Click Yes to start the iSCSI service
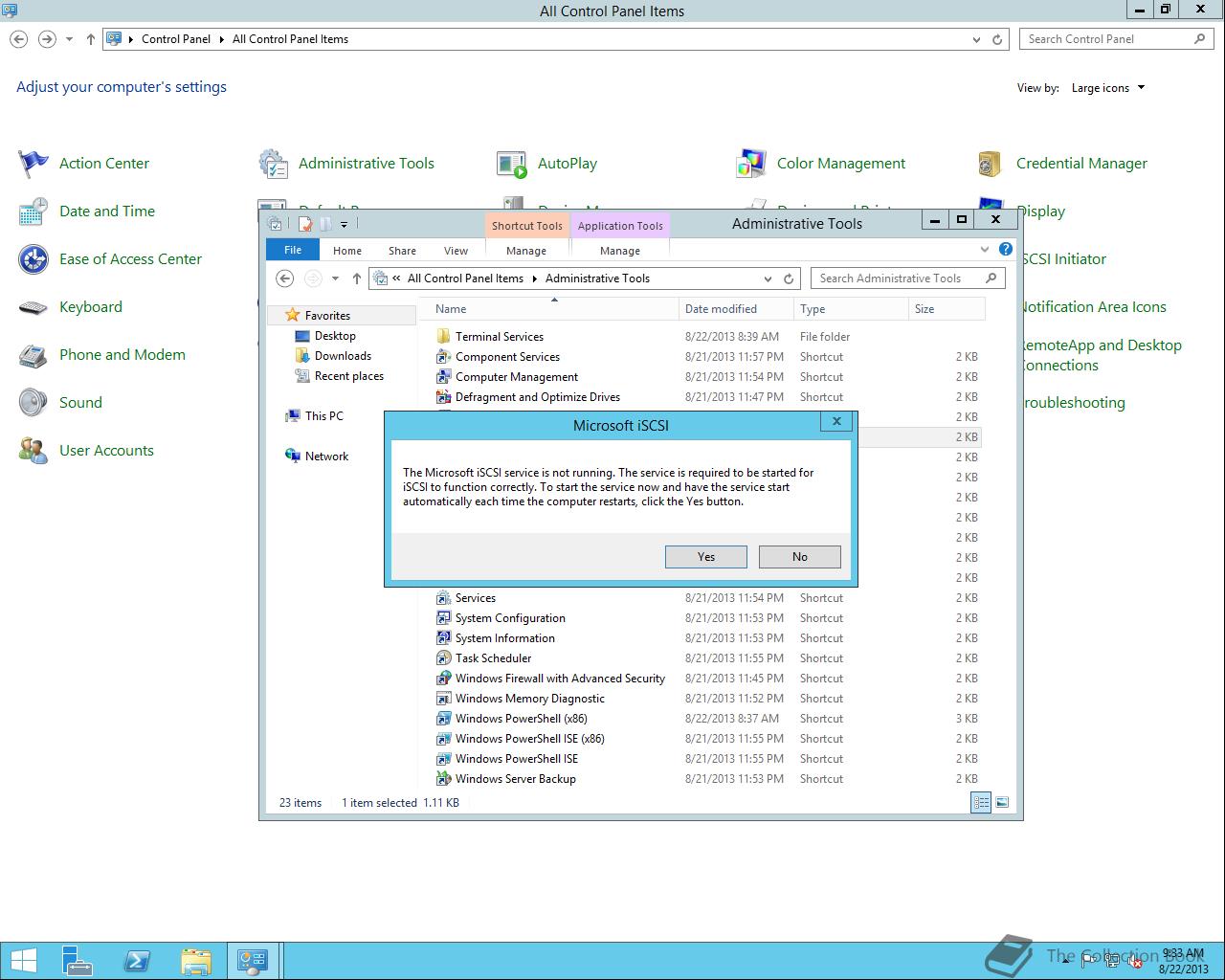Screen dimensions: 1225x980 coord(705,556)
